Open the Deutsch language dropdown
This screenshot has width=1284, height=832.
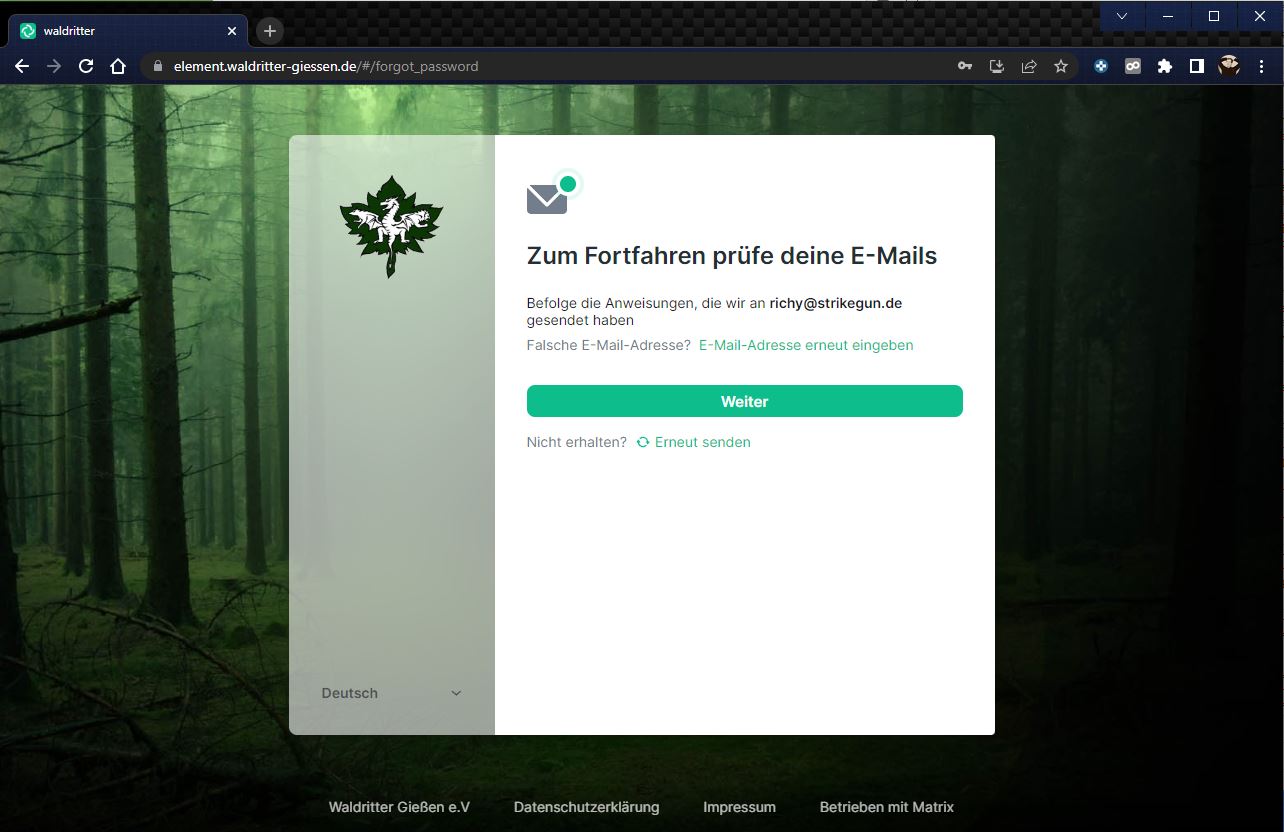391,693
